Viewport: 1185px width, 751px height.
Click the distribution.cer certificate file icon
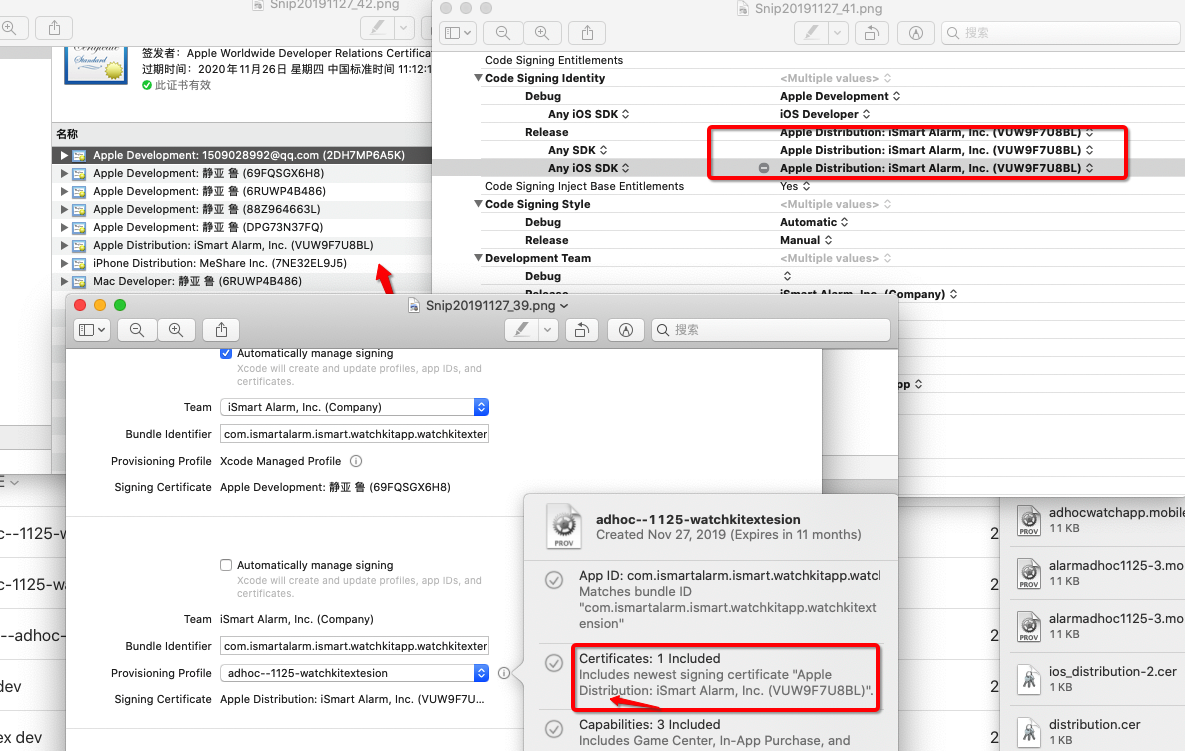(x=1029, y=732)
